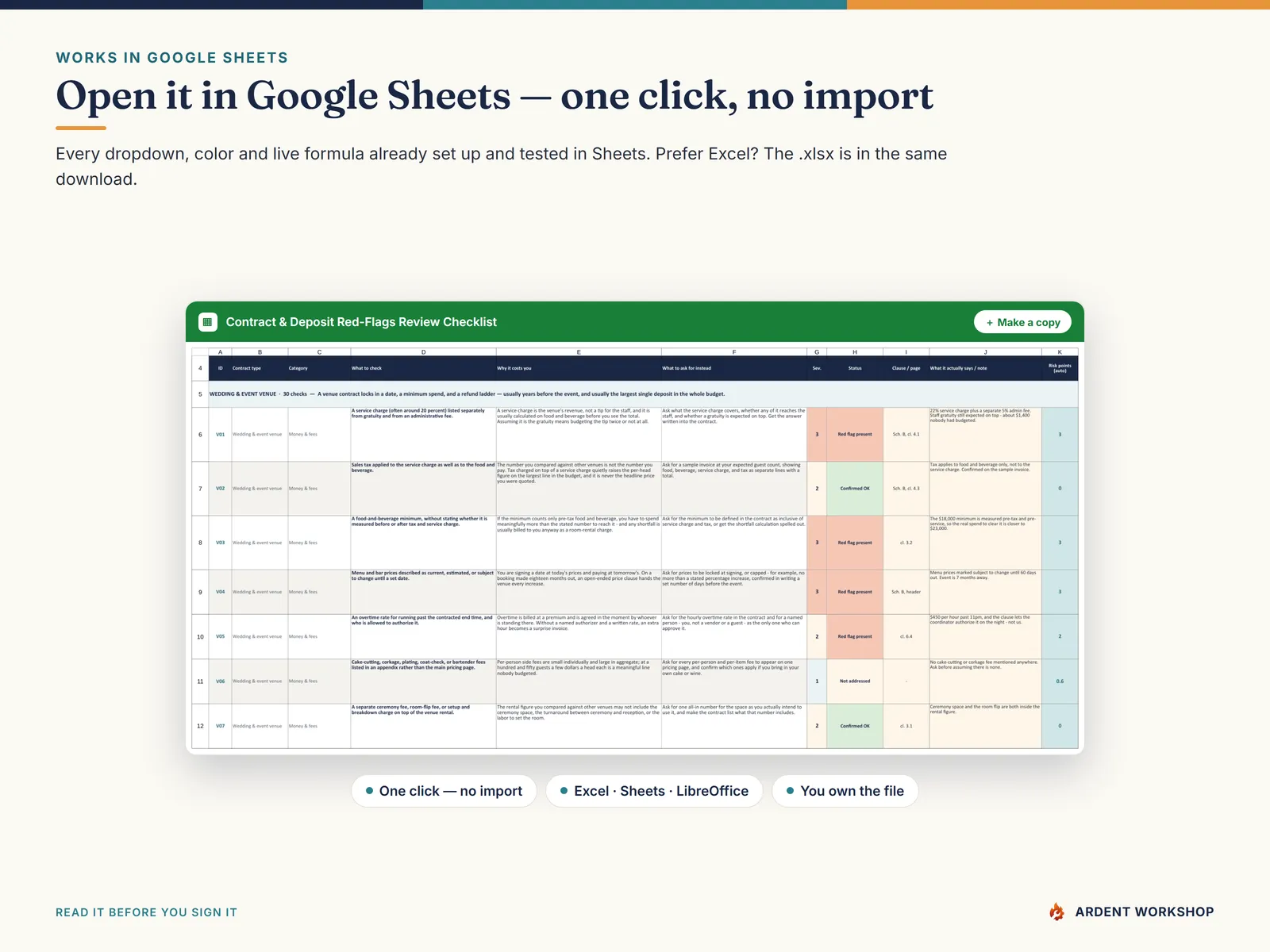Open the 'Confirmed OK' status for row V07

855,726
